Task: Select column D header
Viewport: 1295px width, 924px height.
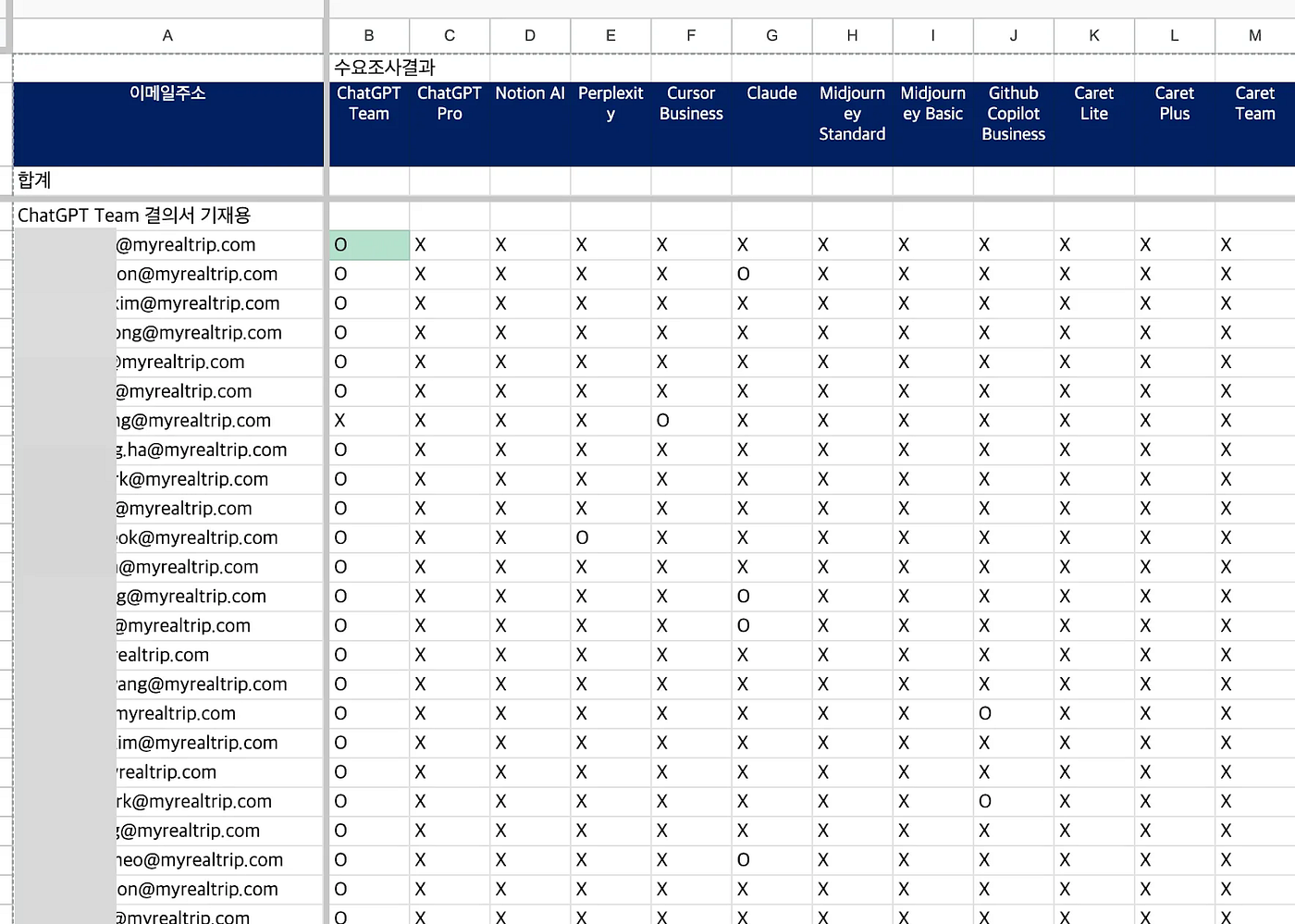Action: pos(530,35)
